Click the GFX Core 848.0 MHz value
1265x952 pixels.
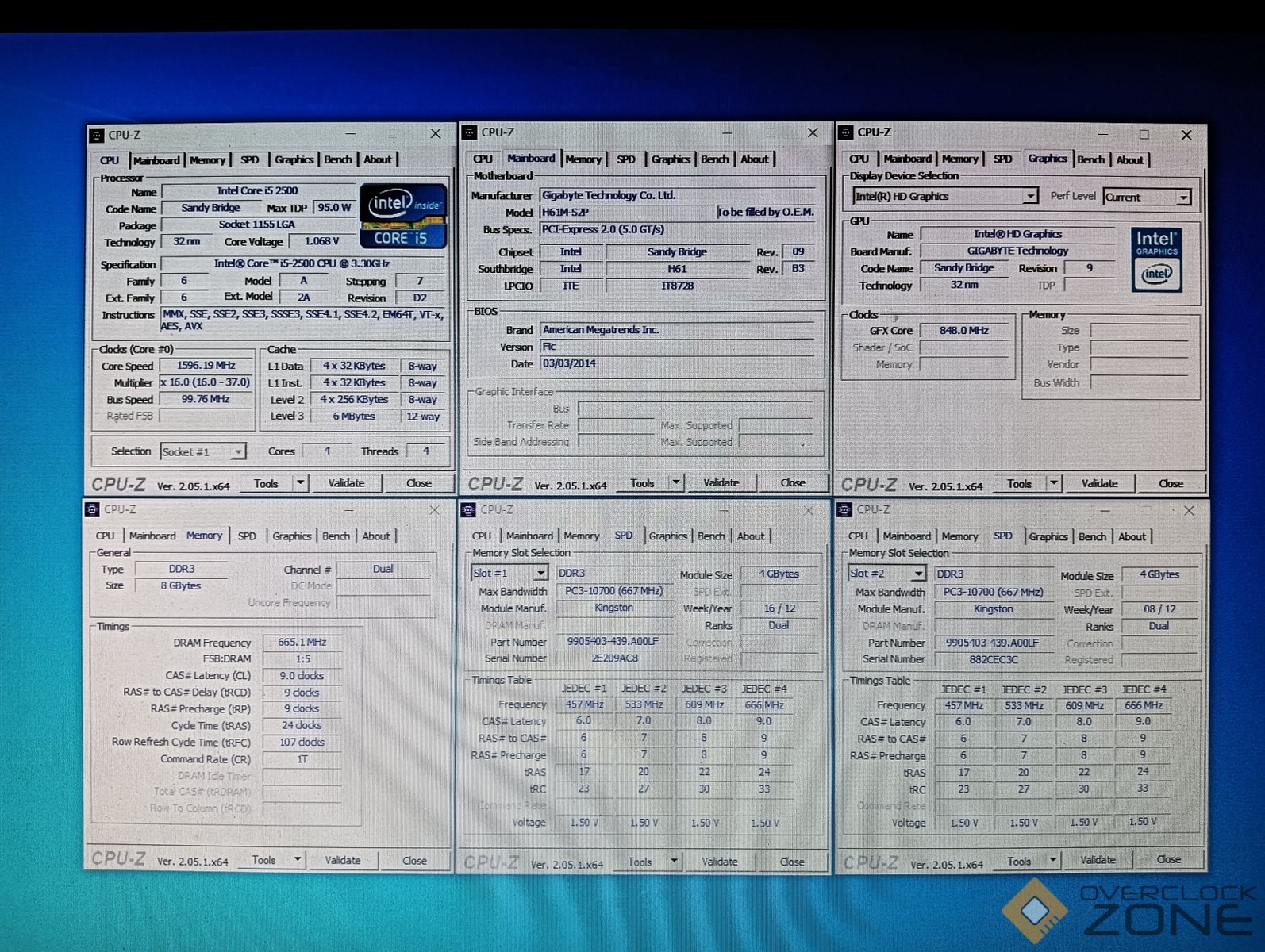click(x=963, y=331)
